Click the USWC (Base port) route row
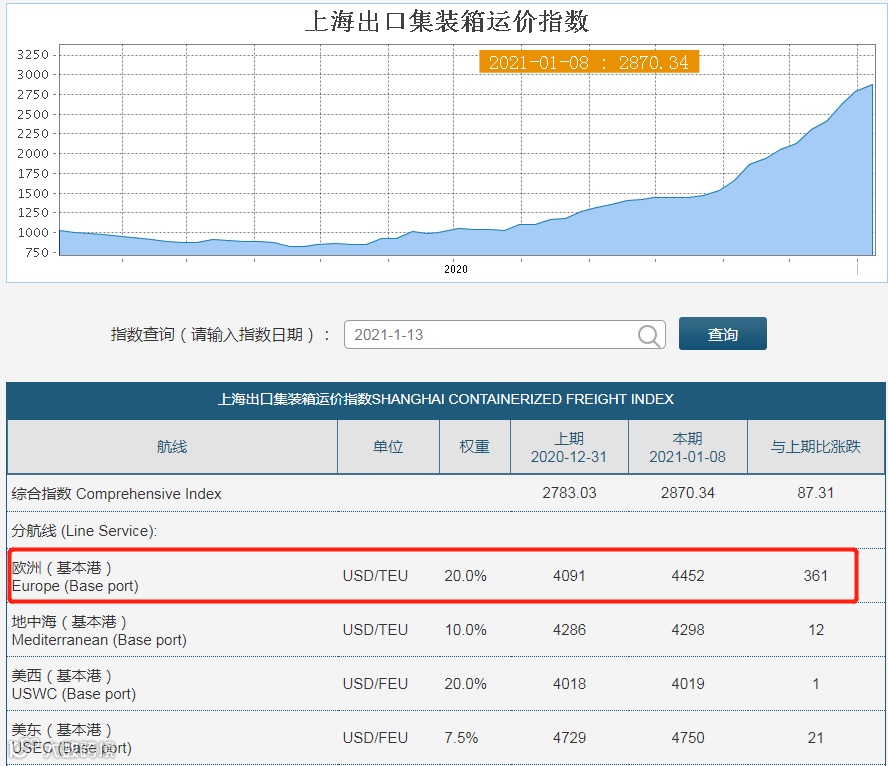The width and height of the screenshot is (888, 766). [446, 684]
